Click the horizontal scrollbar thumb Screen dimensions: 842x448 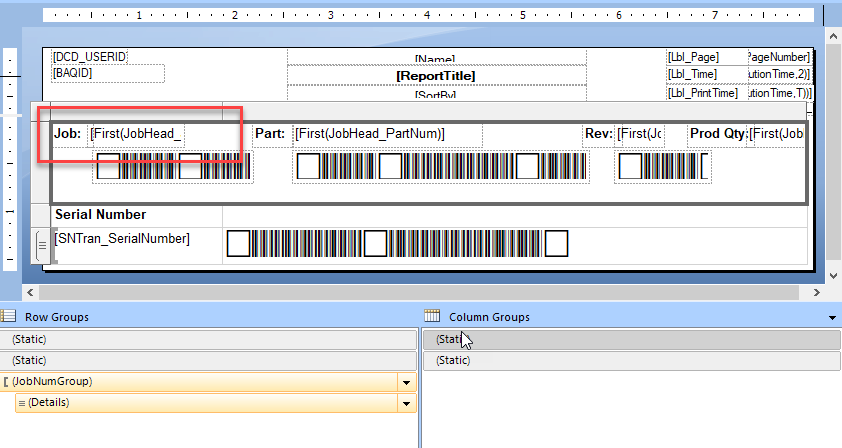coord(419,293)
